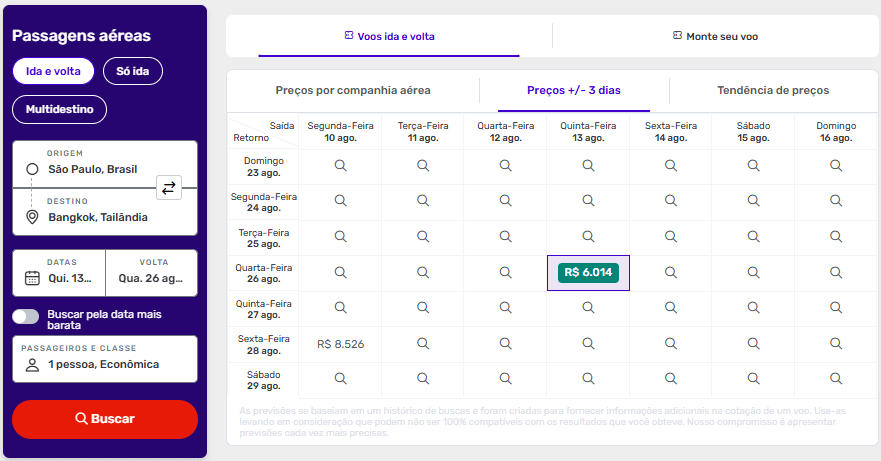Switch to 'Monte seu voo' tab
881x461 pixels.
coord(715,36)
